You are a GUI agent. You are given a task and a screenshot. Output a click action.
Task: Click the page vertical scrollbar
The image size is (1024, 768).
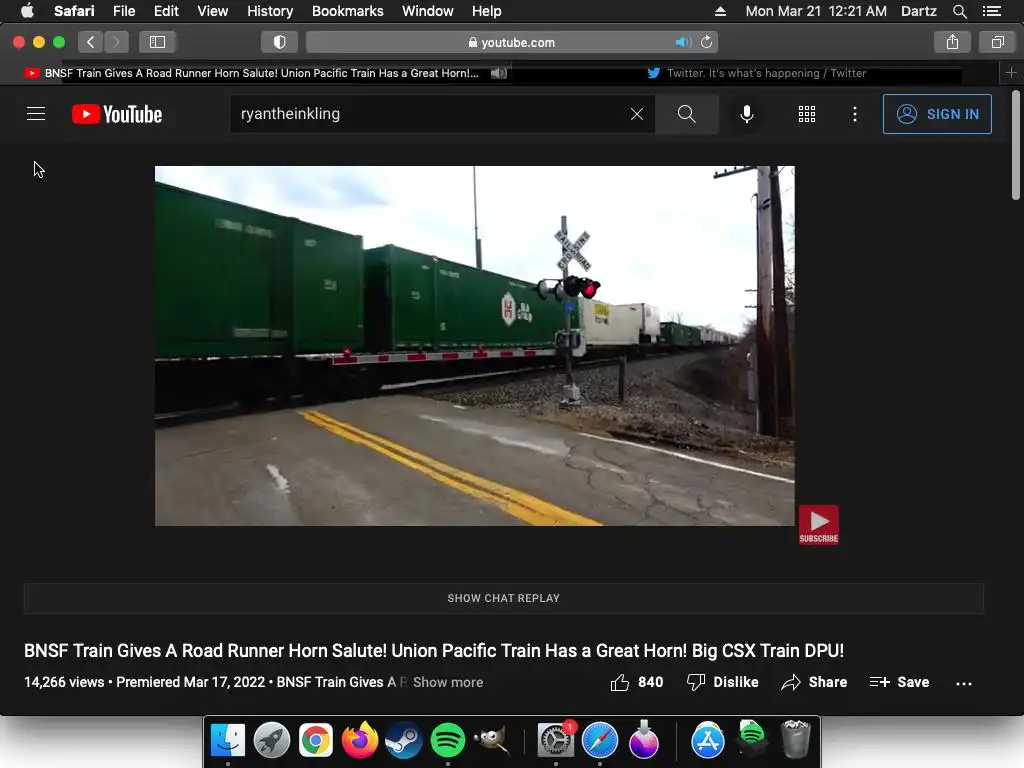pos(1016,145)
